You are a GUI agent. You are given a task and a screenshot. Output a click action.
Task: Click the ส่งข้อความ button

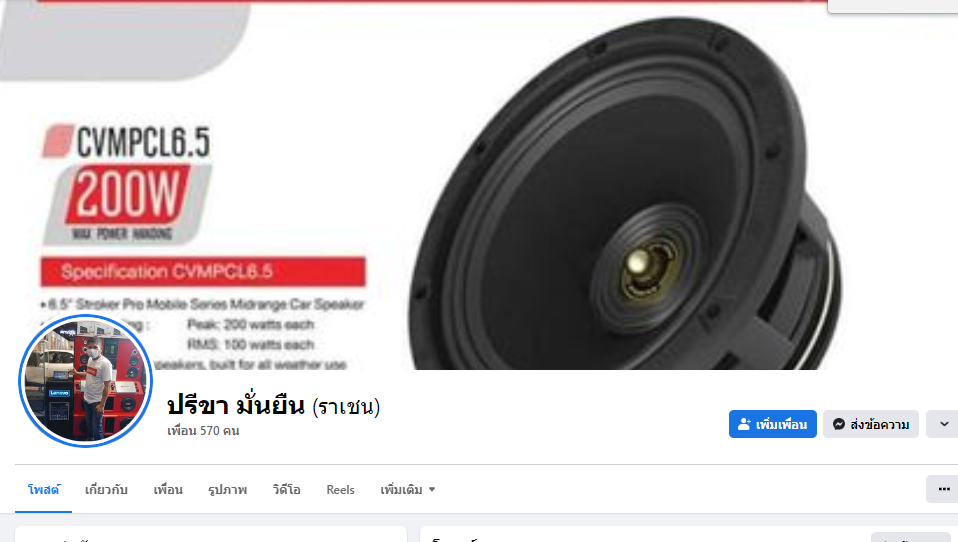(871, 424)
